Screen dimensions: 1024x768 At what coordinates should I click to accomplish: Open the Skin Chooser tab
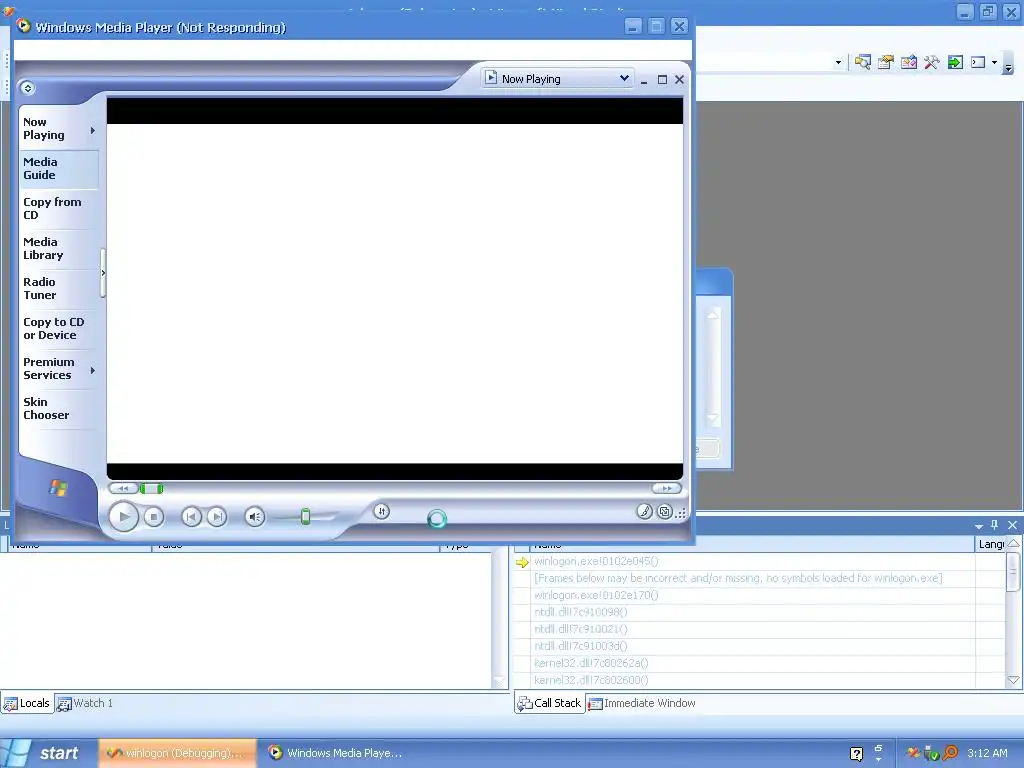pos(46,408)
